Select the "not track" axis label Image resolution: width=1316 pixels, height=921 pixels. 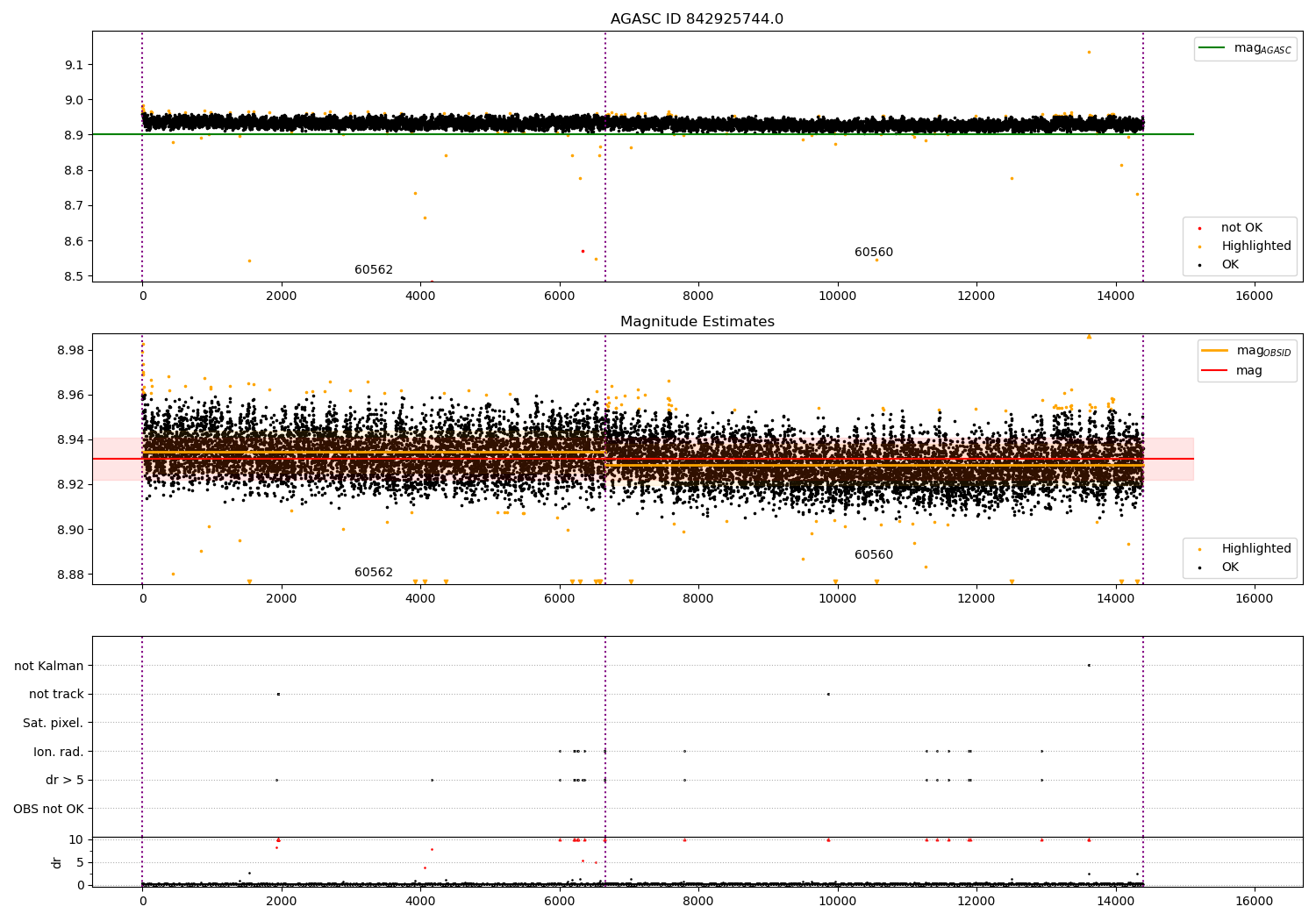click(56, 695)
